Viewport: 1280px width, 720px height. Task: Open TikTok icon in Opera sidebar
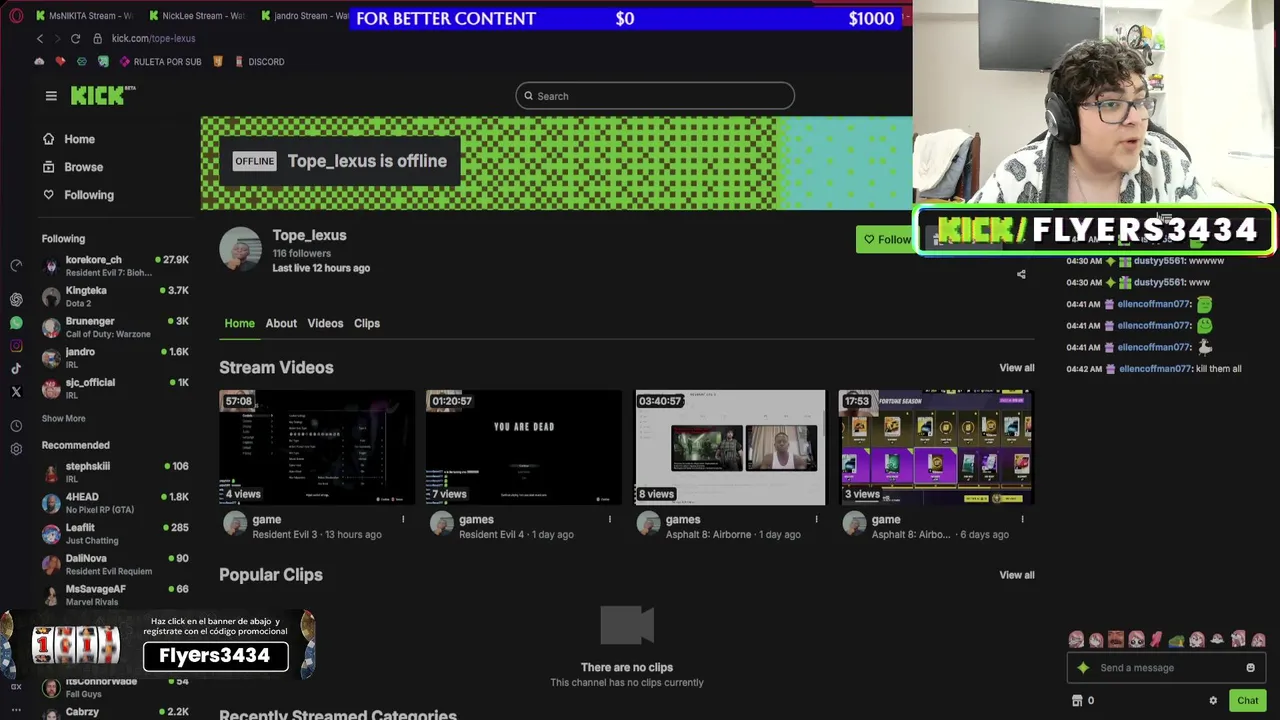pyautogui.click(x=16, y=369)
